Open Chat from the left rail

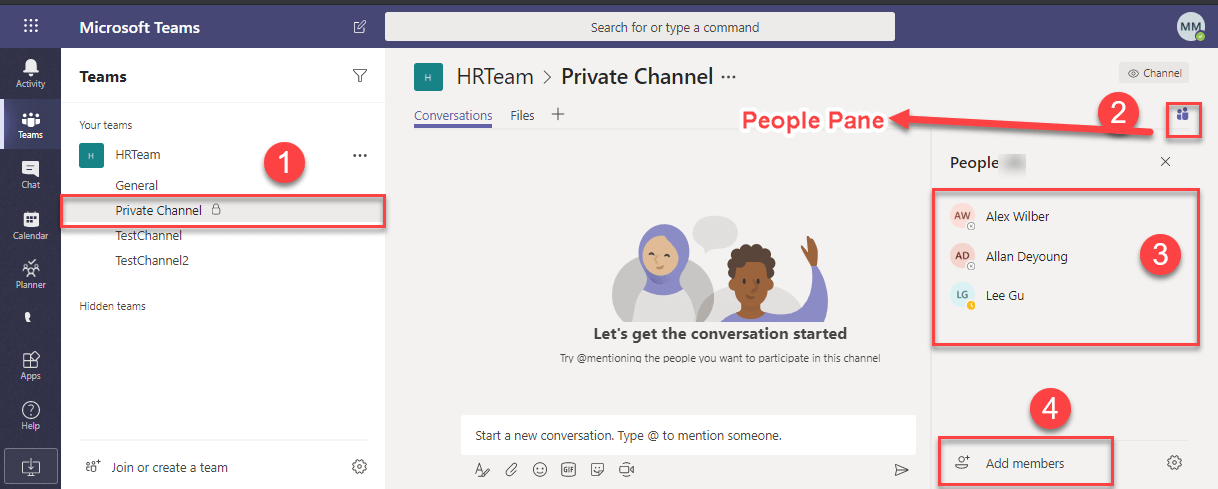click(30, 174)
